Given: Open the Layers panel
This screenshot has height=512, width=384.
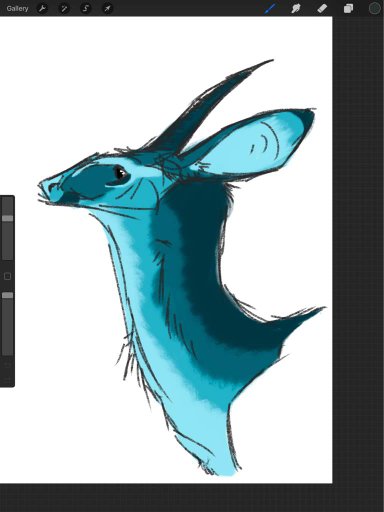Looking at the screenshot, I should pos(348,8).
